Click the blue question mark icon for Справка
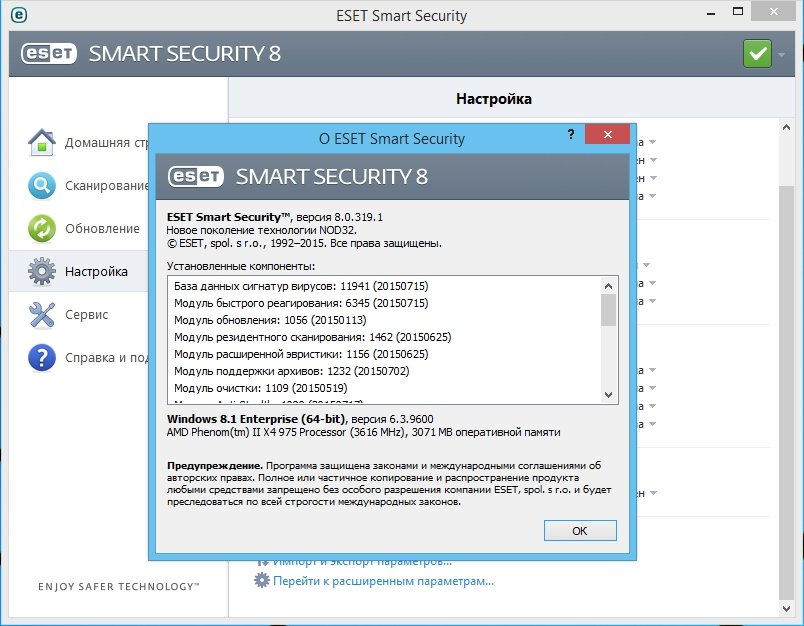Image resolution: width=804 pixels, height=626 pixels. click(42, 357)
